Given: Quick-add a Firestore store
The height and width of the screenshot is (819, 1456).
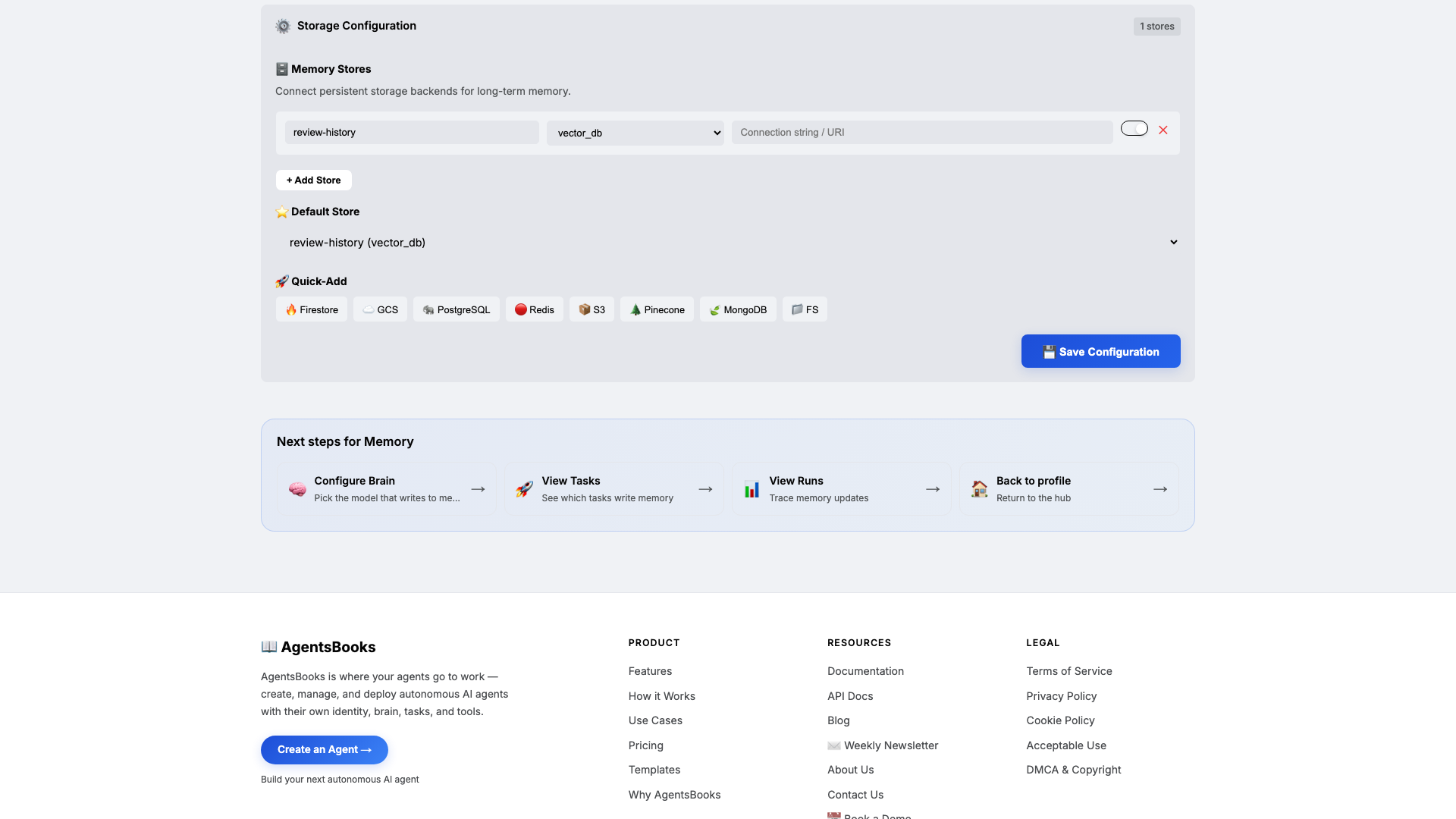Looking at the screenshot, I should (x=312, y=309).
